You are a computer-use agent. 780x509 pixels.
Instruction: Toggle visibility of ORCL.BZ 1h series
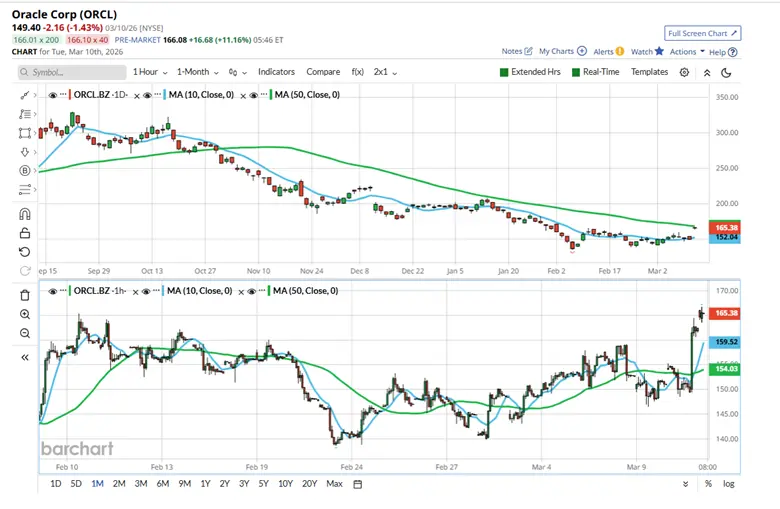click(52, 291)
